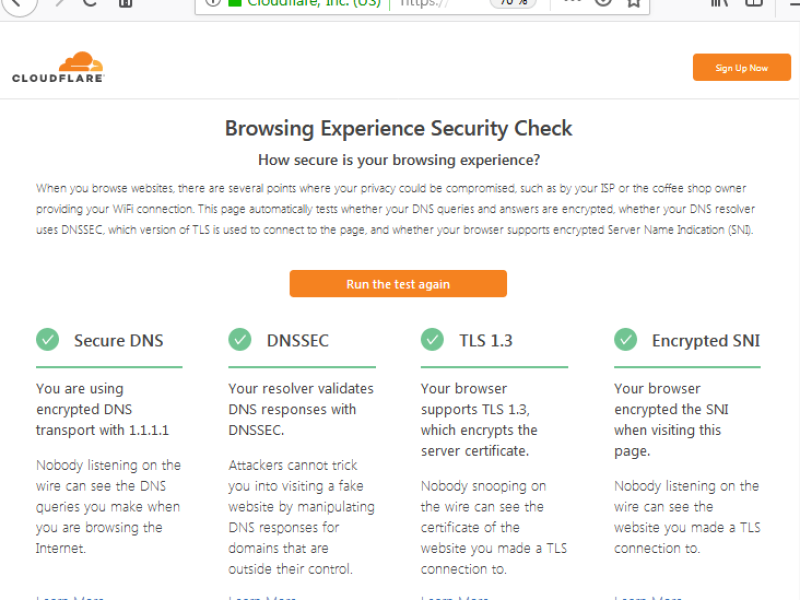The height and width of the screenshot is (600, 800).
Task: Click the green check next to Secure DNS
Action: coord(47,339)
